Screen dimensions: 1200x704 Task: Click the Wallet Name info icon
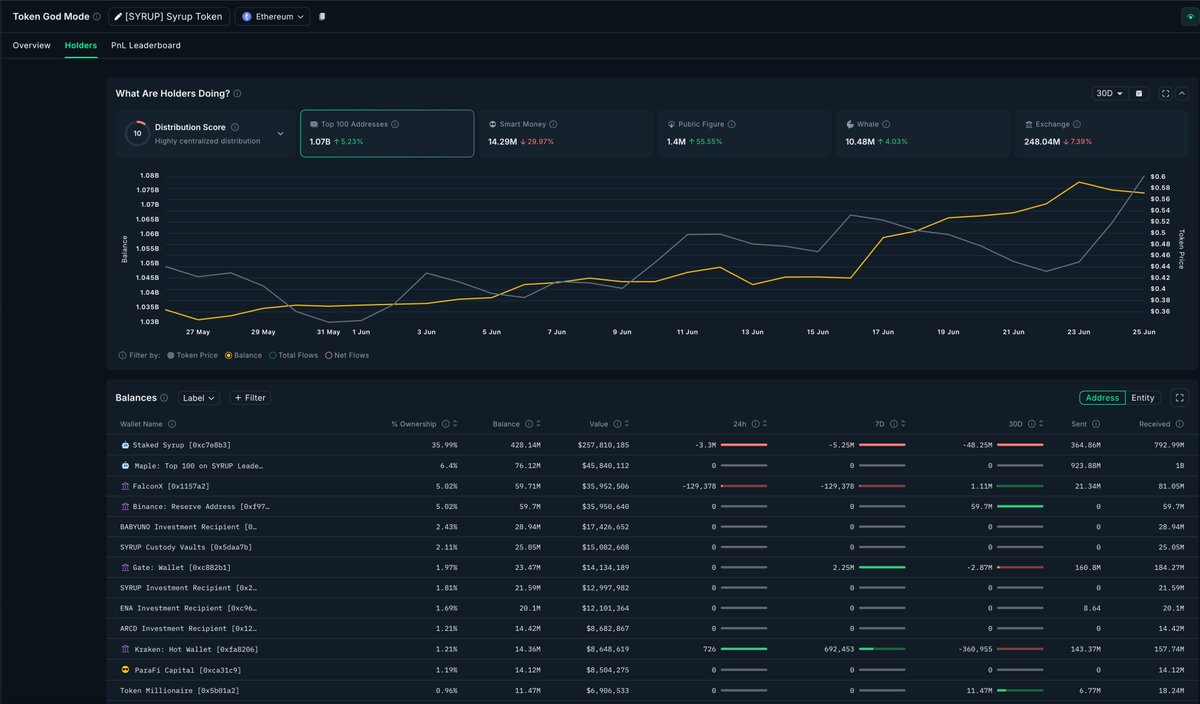click(x=172, y=424)
